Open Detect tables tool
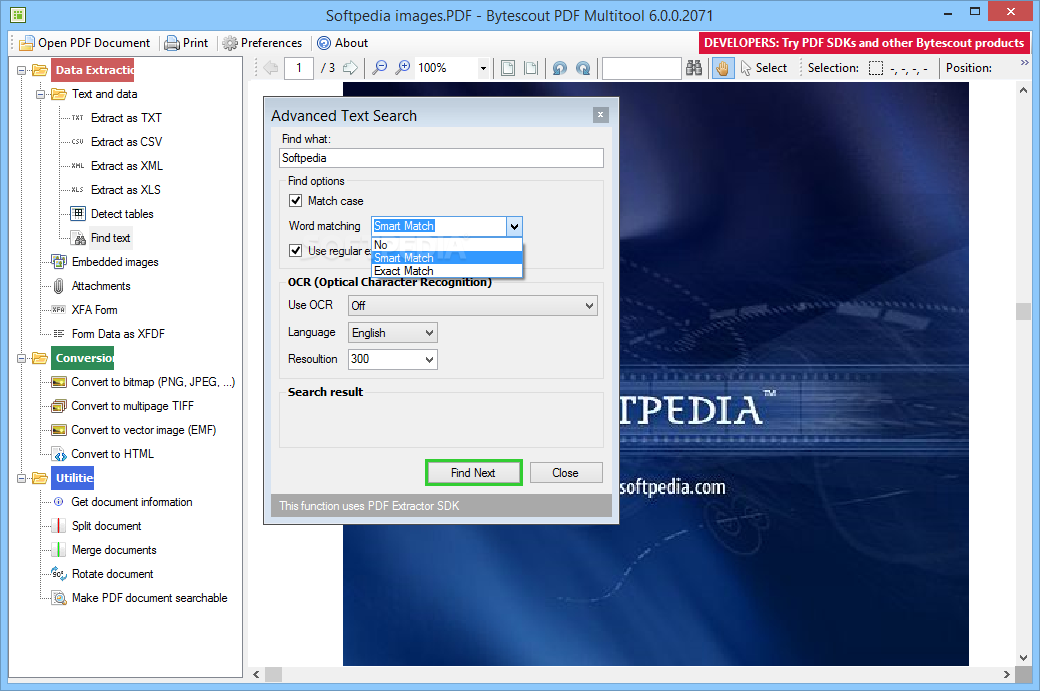Viewport: 1040px width, 691px height. point(122,214)
